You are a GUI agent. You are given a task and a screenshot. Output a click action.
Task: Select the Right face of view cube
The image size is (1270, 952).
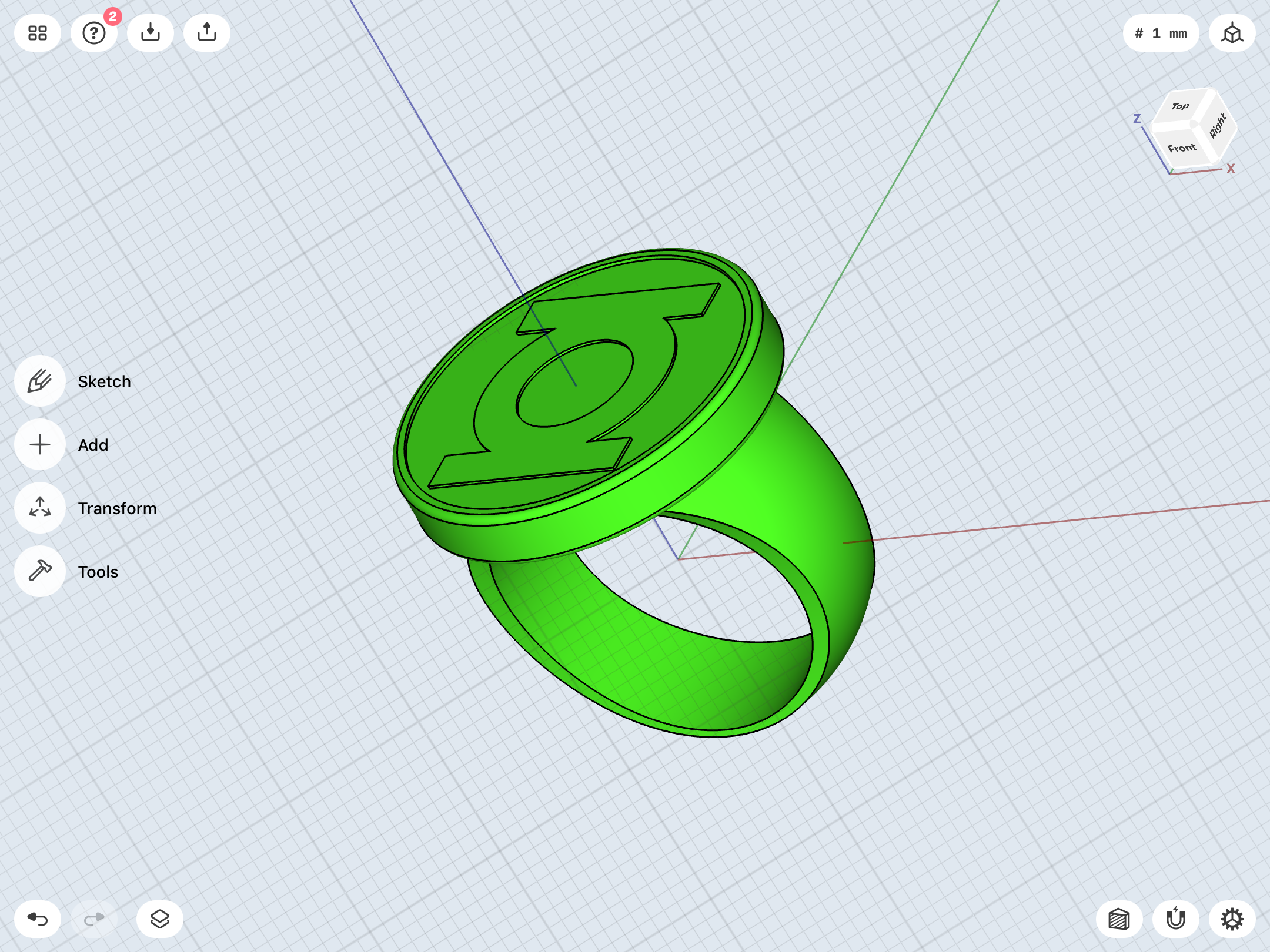click(1218, 126)
